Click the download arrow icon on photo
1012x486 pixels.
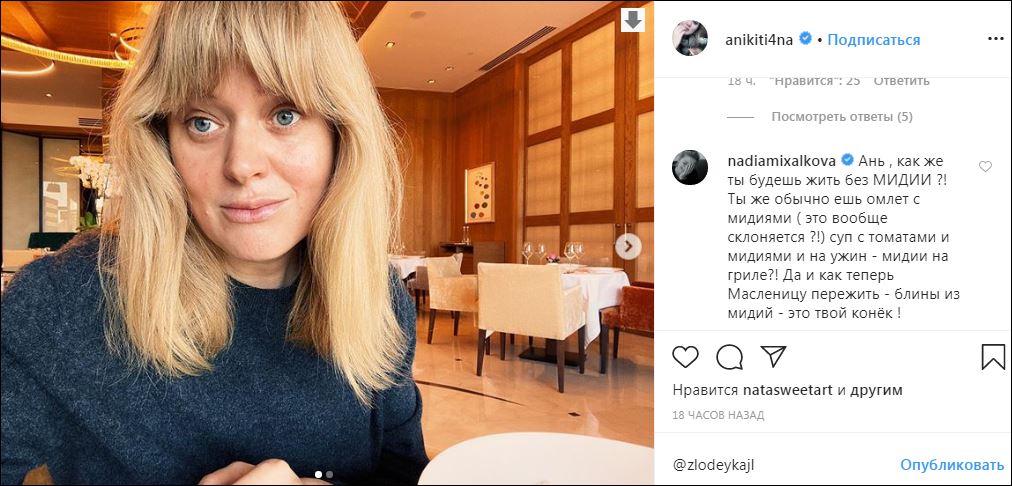coord(633,20)
